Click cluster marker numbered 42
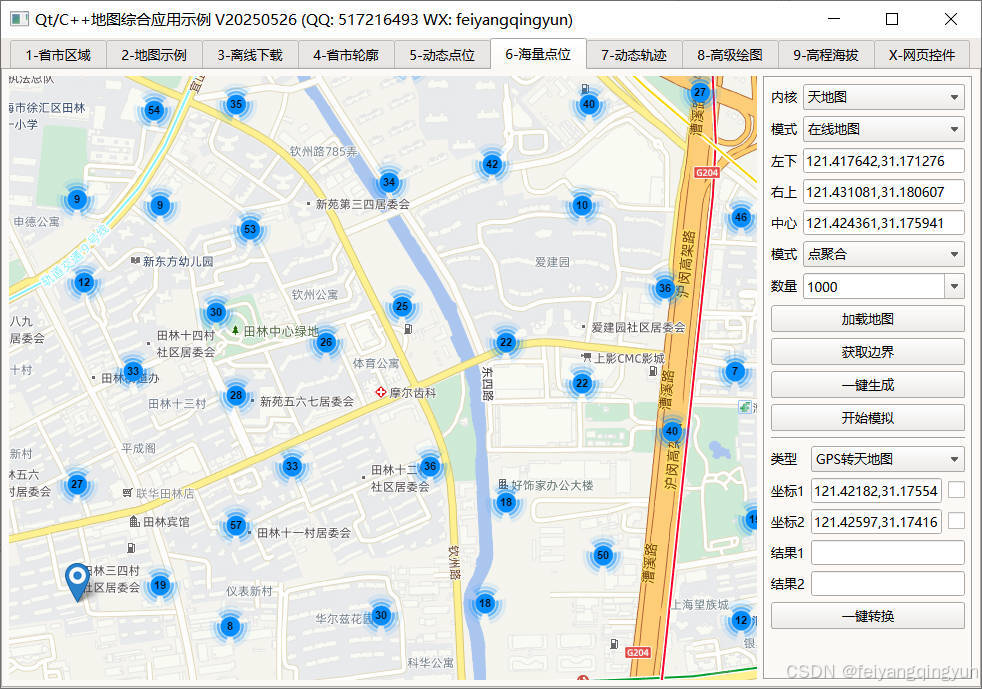This screenshot has width=982, height=689. [492, 165]
